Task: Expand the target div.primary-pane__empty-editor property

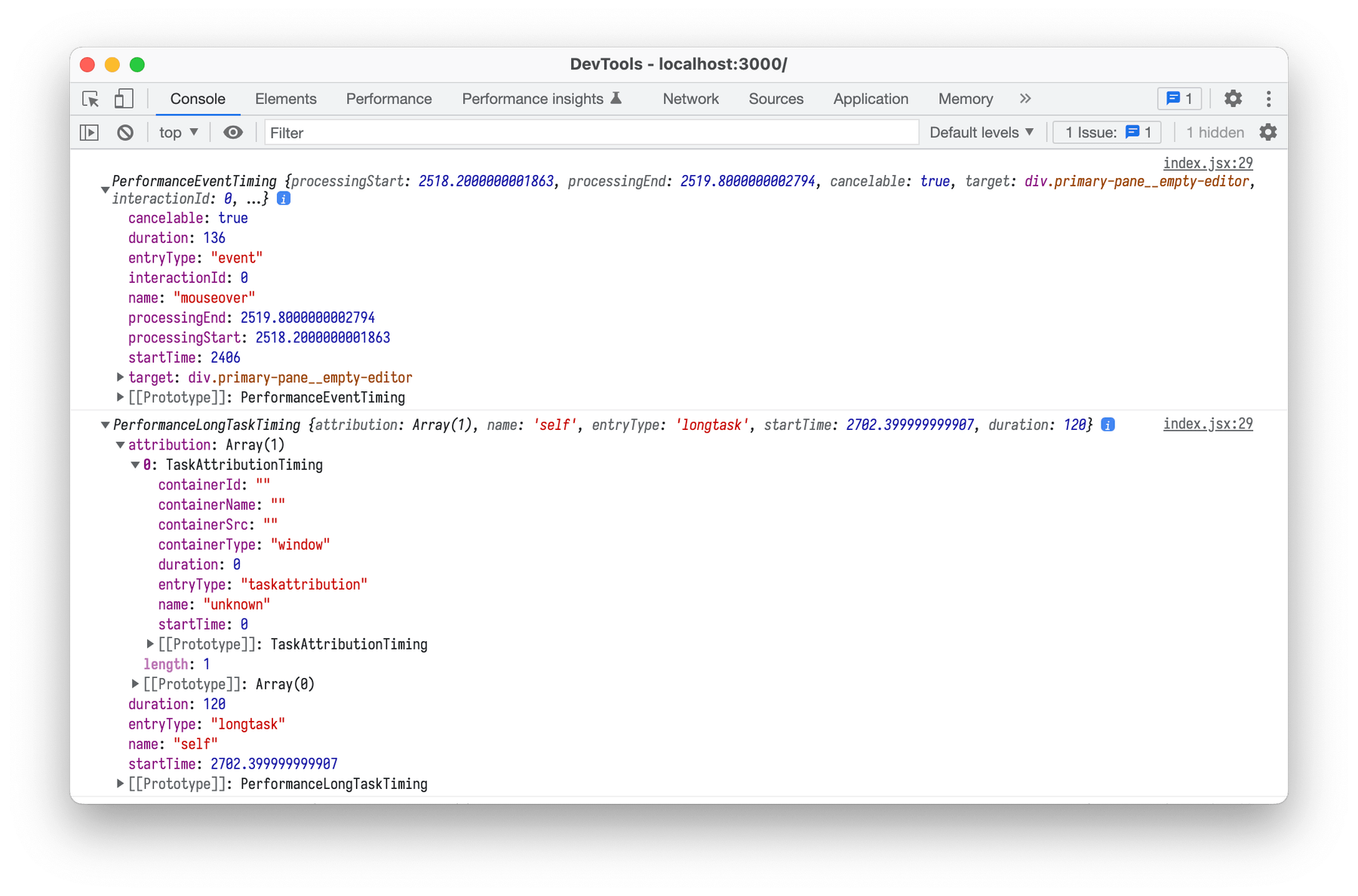Action: point(120,377)
